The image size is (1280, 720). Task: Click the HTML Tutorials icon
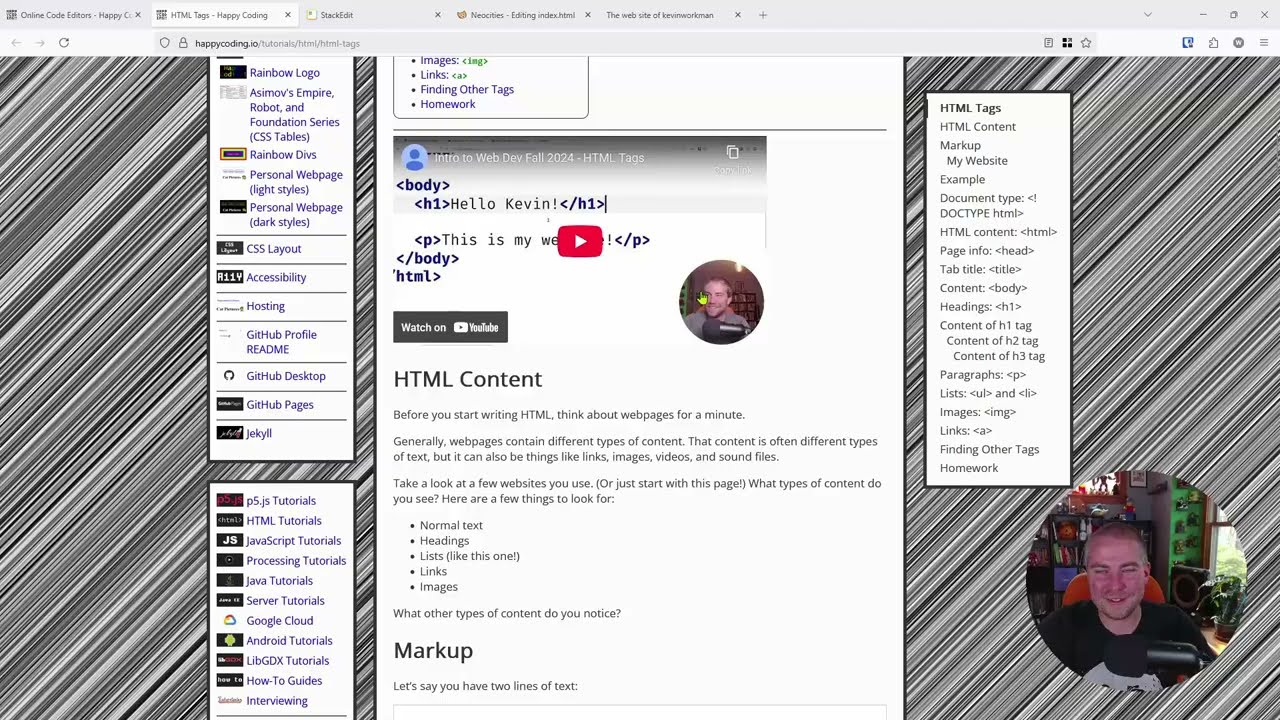click(x=230, y=520)
